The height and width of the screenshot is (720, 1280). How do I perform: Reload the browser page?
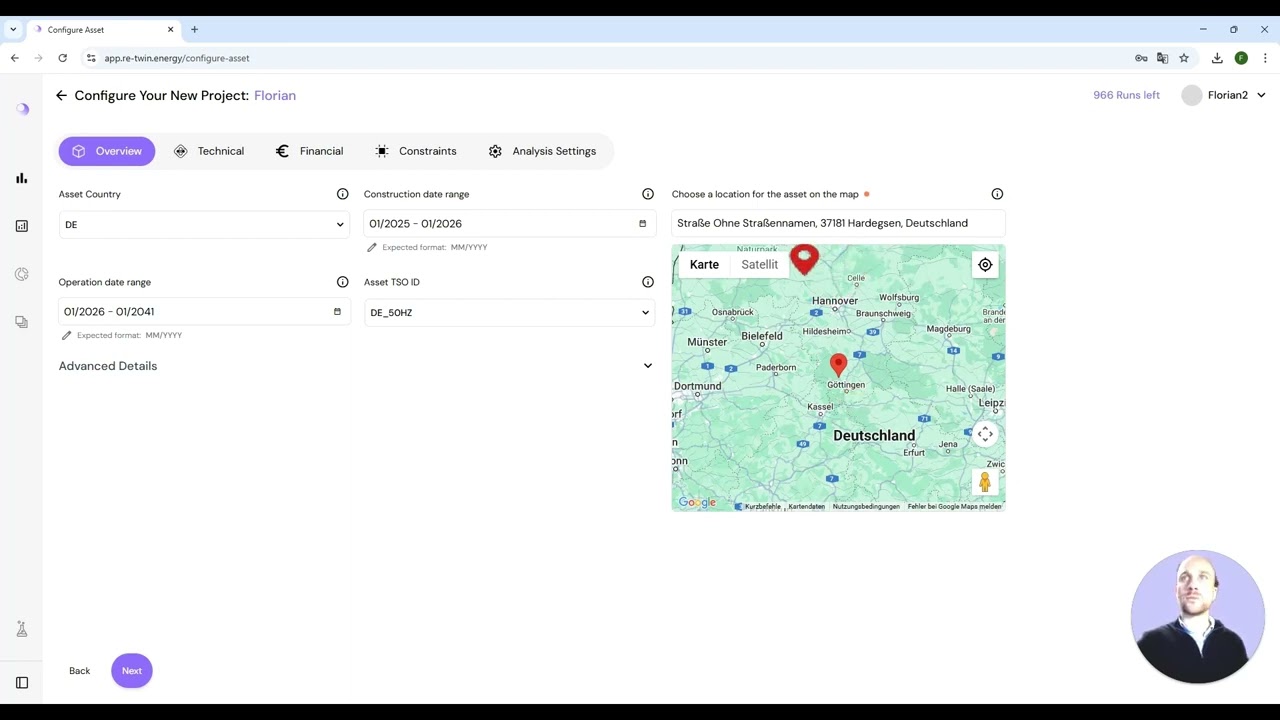tap(62, 58)
